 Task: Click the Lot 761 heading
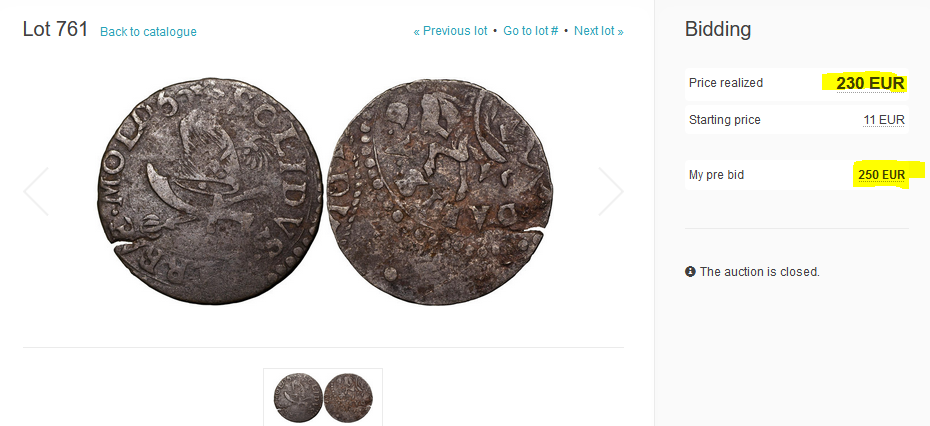pyautogui.click(x=55, y=29)
